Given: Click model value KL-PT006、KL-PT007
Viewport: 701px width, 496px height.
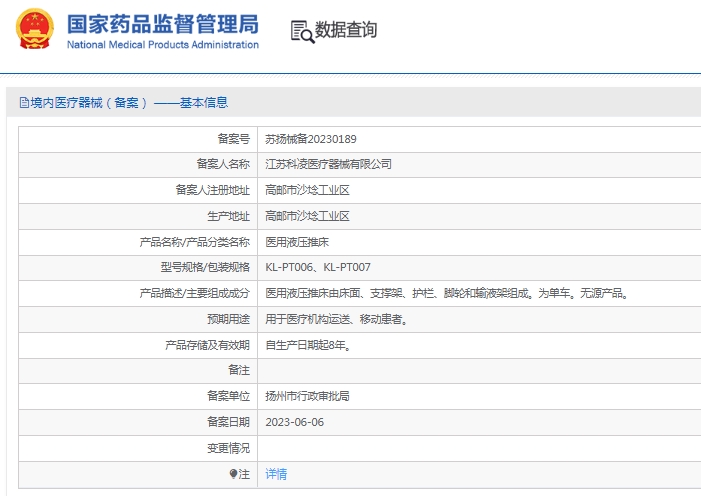Looking at the screenshot, I should pos(318,267).
